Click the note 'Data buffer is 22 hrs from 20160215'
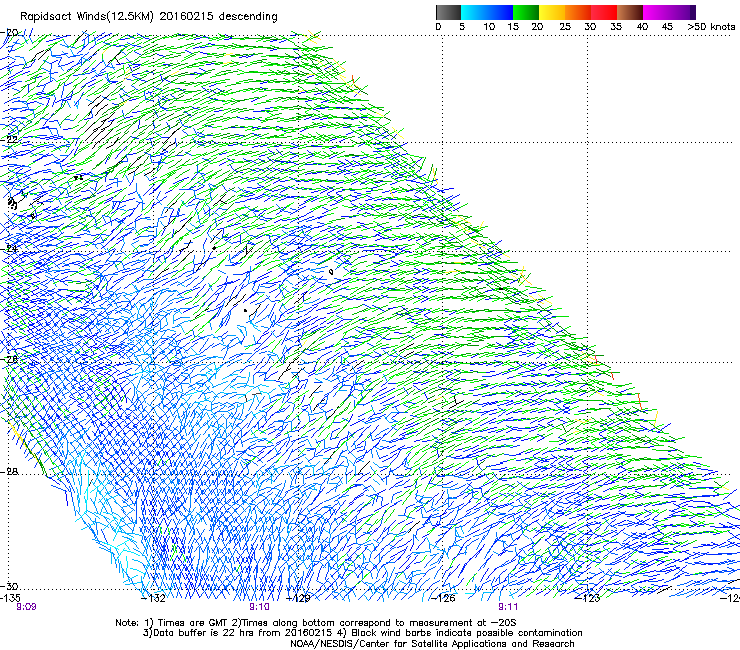Screen dimensions: 740x650 [241, 633]
